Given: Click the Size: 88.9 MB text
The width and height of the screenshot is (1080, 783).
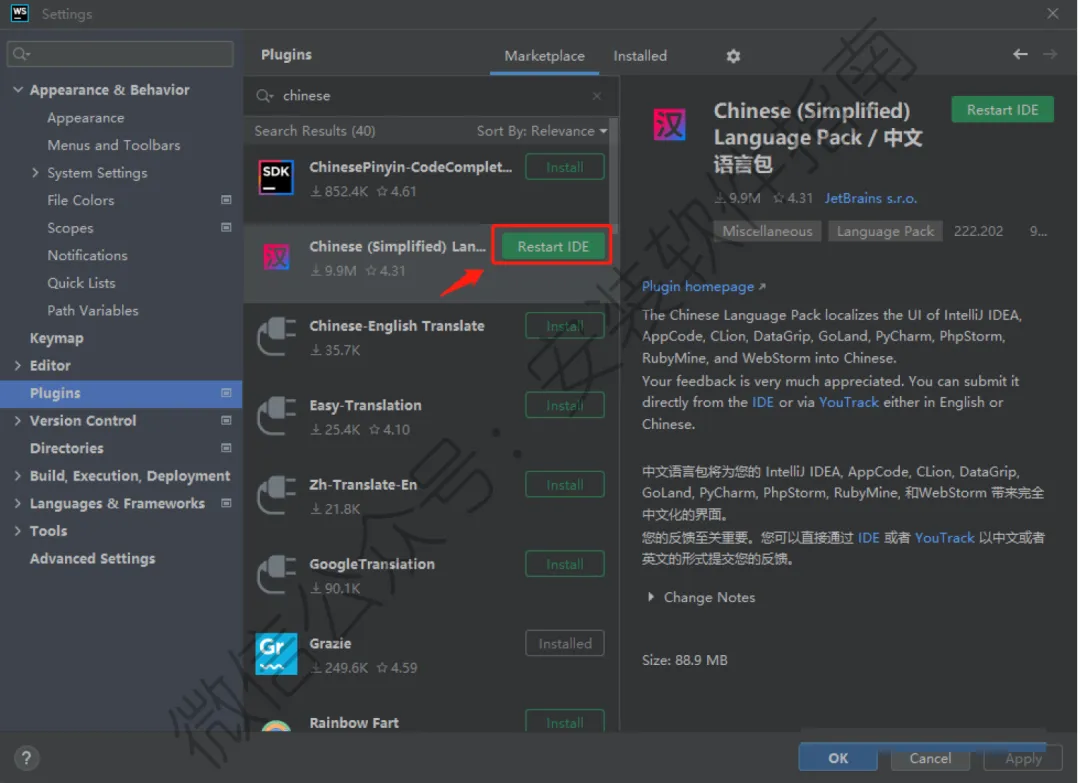Looking at the screenshot, I should pos(685,660).
